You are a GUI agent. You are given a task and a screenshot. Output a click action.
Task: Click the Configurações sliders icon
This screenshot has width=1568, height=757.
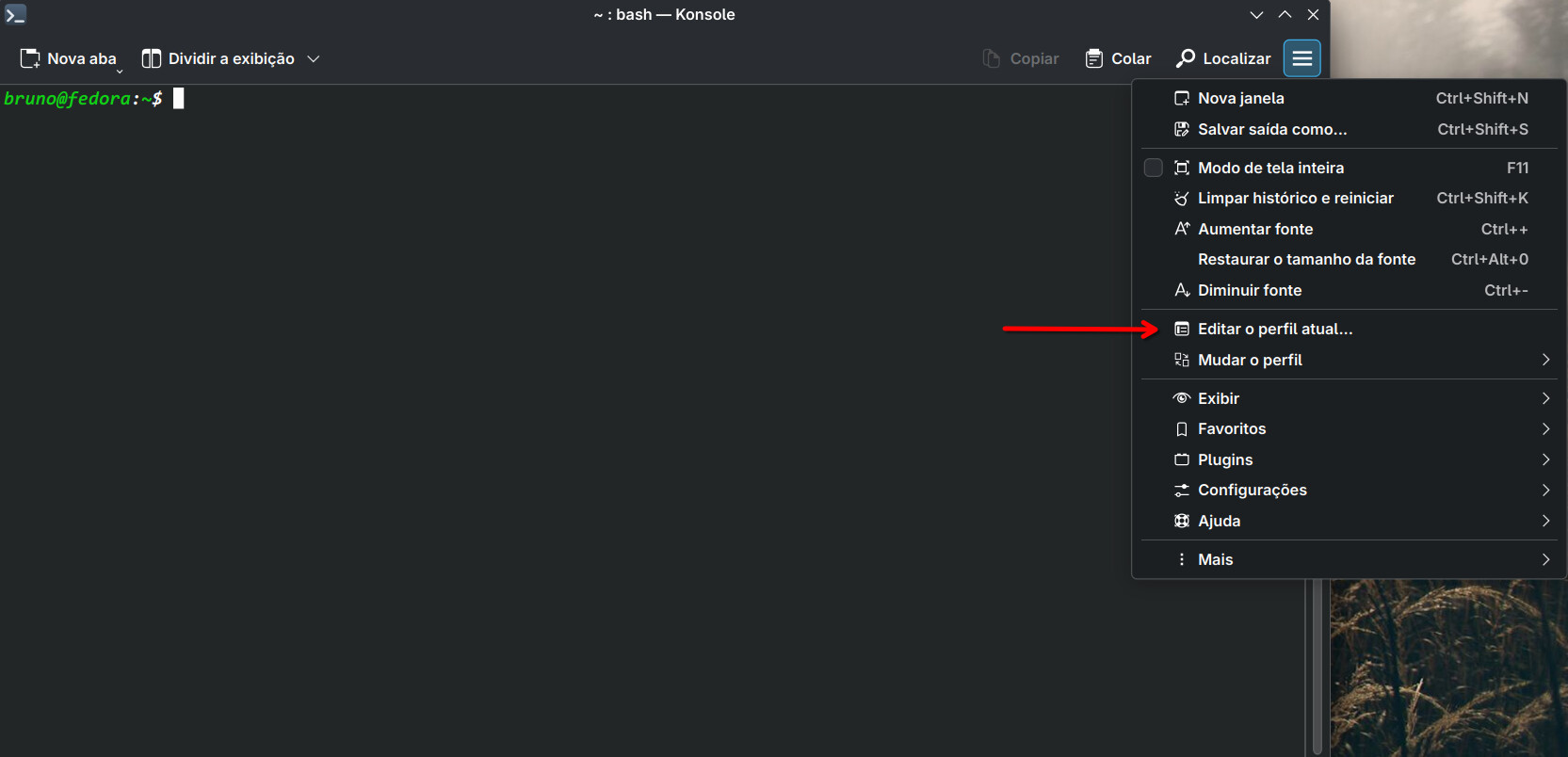[1182, 490]
